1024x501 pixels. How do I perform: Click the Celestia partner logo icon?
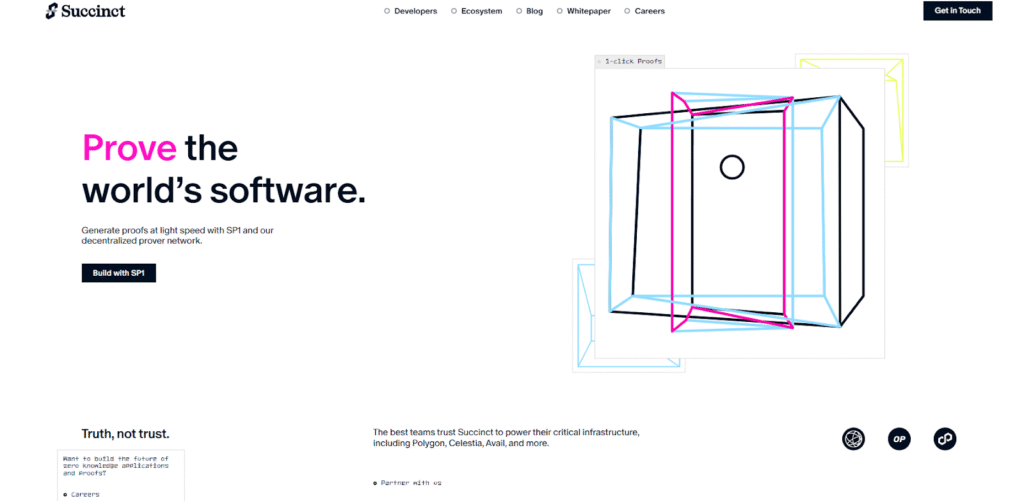(853, 438)
